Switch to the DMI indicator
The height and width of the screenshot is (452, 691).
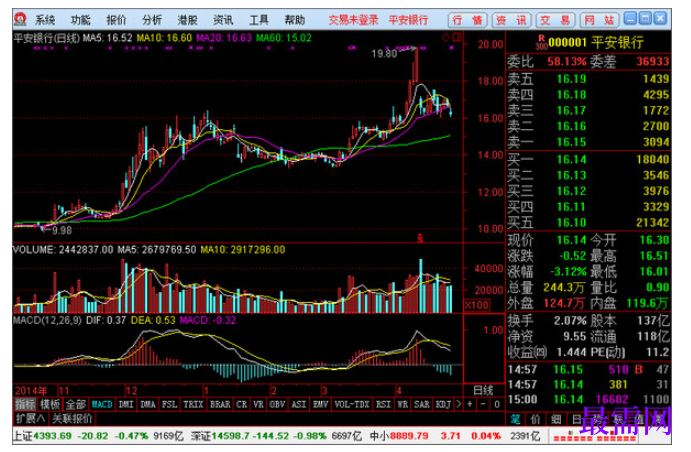126,404
